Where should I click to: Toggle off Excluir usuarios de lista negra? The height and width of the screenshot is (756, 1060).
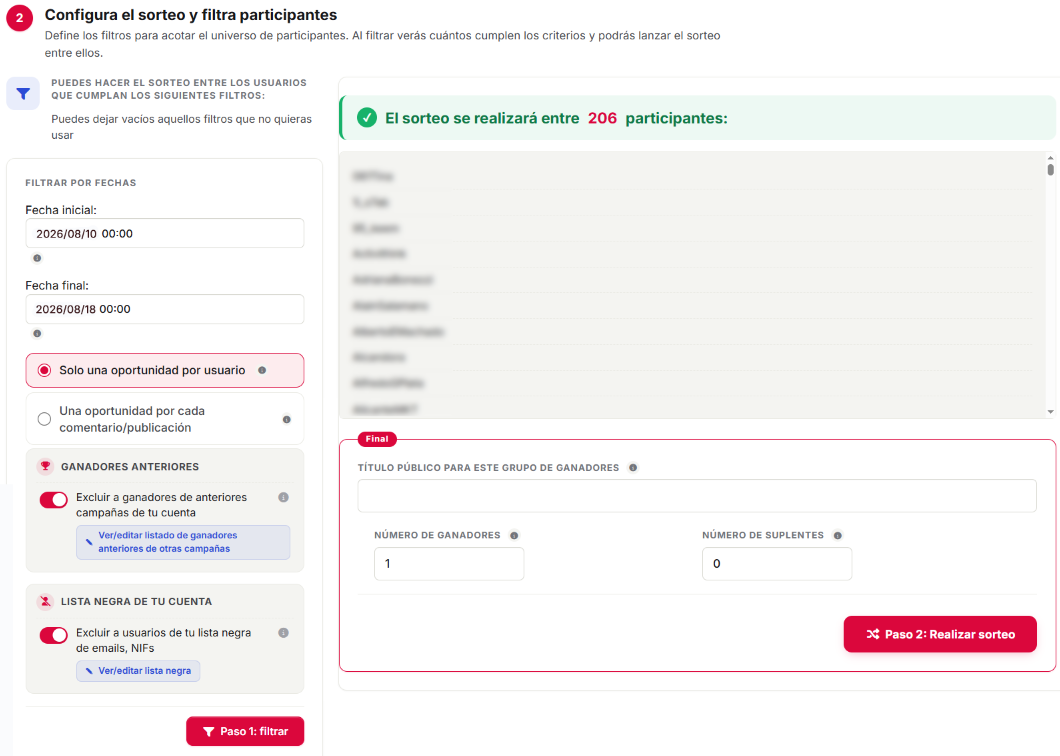(53, 635)
